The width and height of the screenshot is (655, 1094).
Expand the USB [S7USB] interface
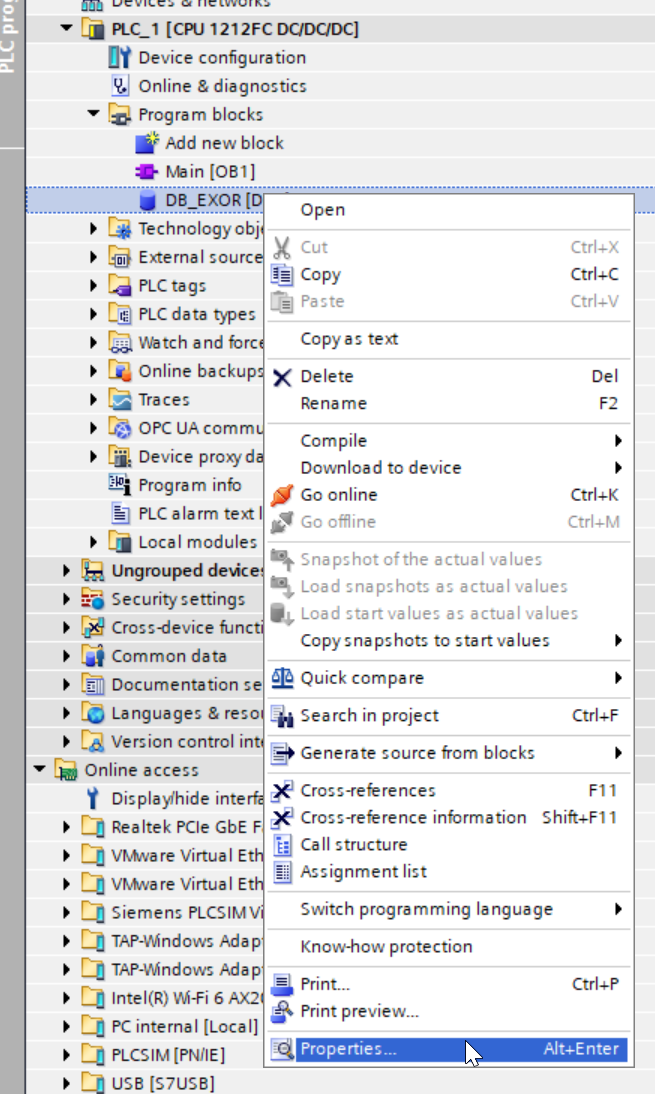click(x=66, y=1084)
